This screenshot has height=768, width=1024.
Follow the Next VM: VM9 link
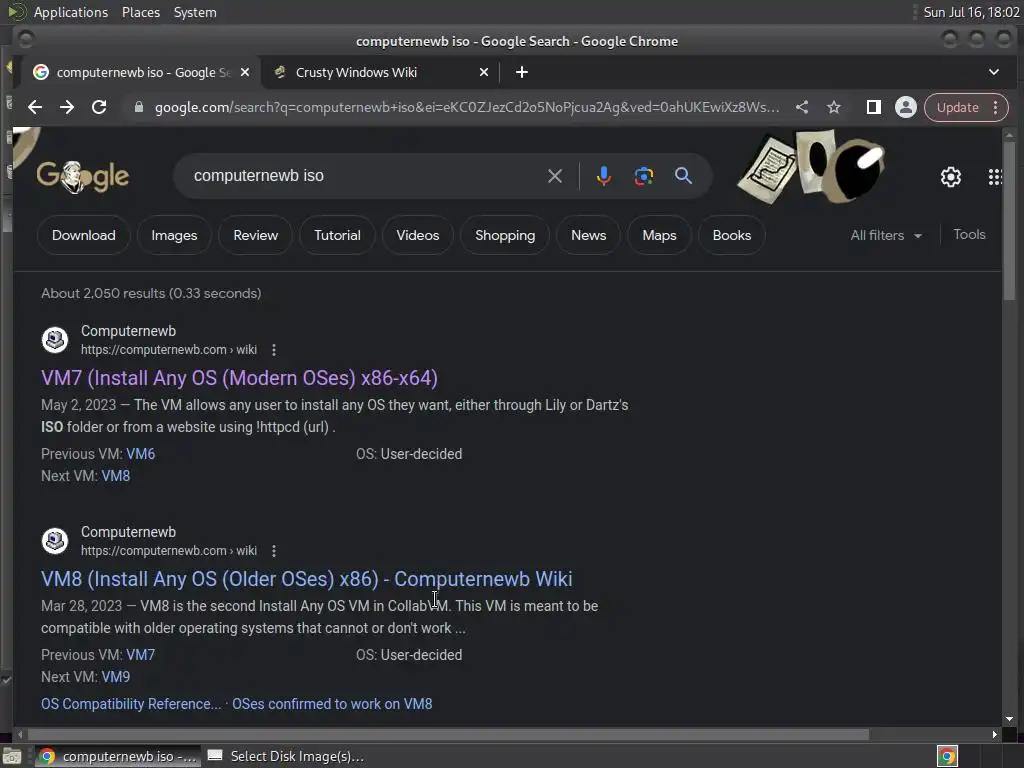pos(116,677)
